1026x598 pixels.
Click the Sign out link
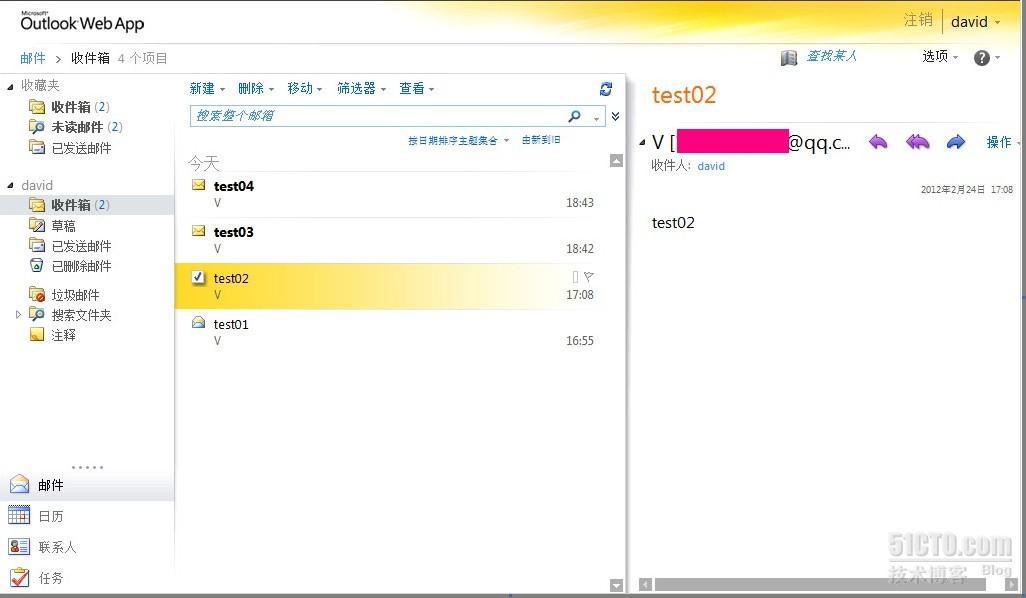pos(918,20)
